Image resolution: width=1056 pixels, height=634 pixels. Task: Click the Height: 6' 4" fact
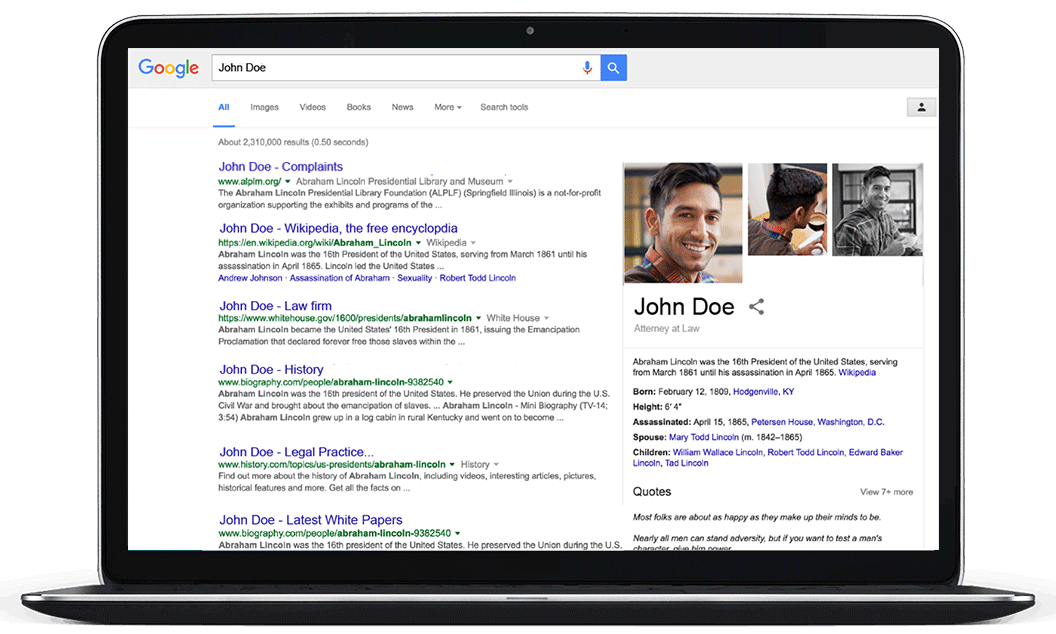[657, 407]
